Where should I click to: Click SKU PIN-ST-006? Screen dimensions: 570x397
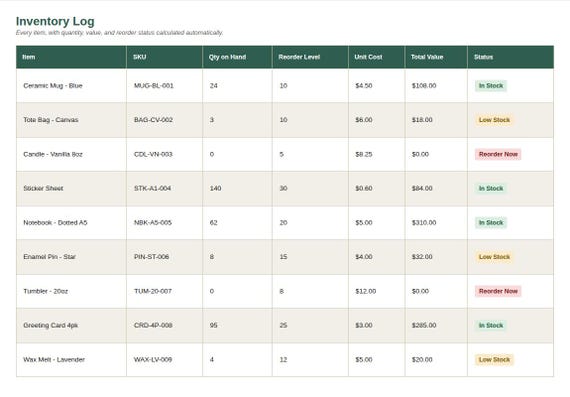tap(152, 257)
